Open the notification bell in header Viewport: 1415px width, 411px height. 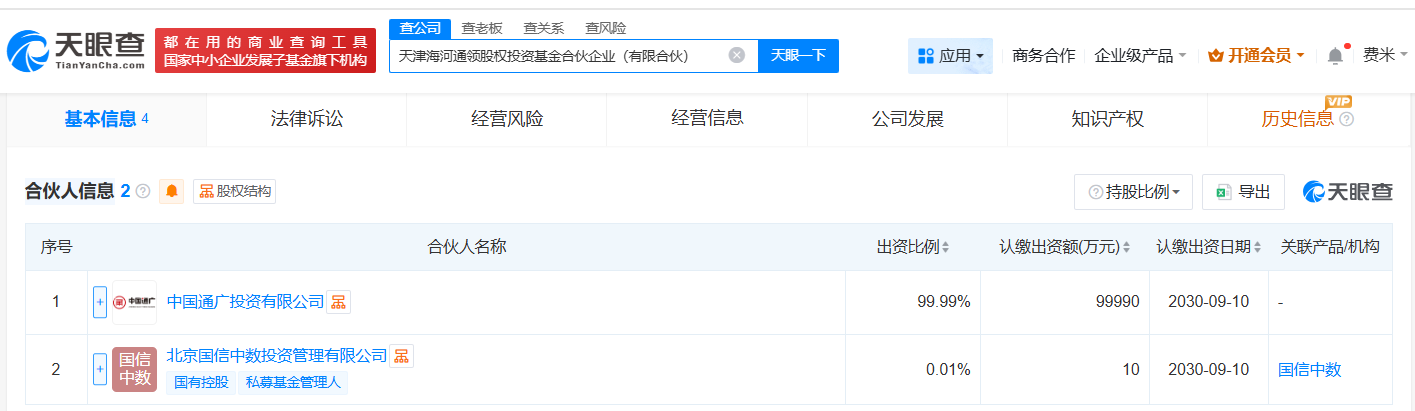(x=1335, y=56)
